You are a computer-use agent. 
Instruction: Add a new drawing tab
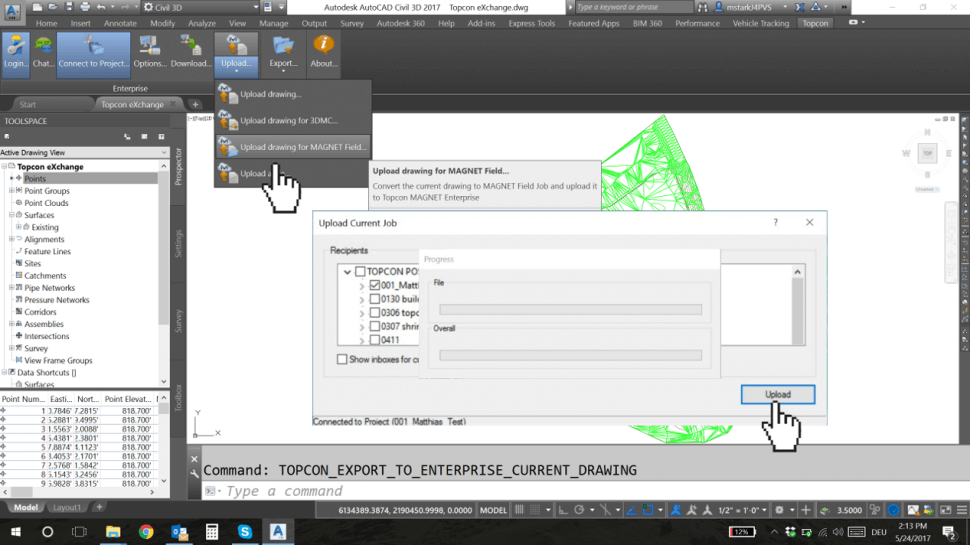tap(195, 105)
